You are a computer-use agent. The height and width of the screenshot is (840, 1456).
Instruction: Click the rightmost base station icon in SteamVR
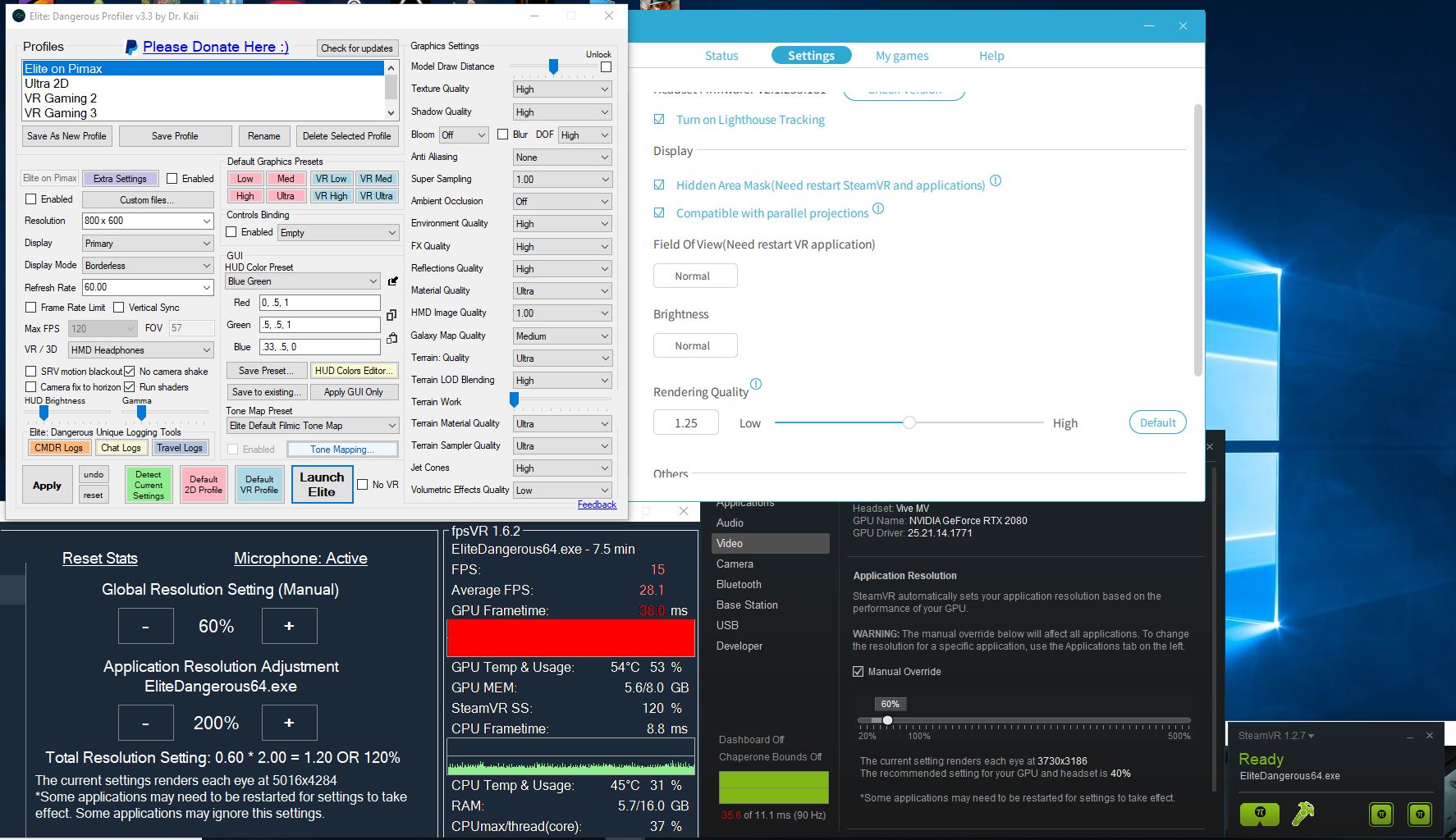click(1419, 815)
